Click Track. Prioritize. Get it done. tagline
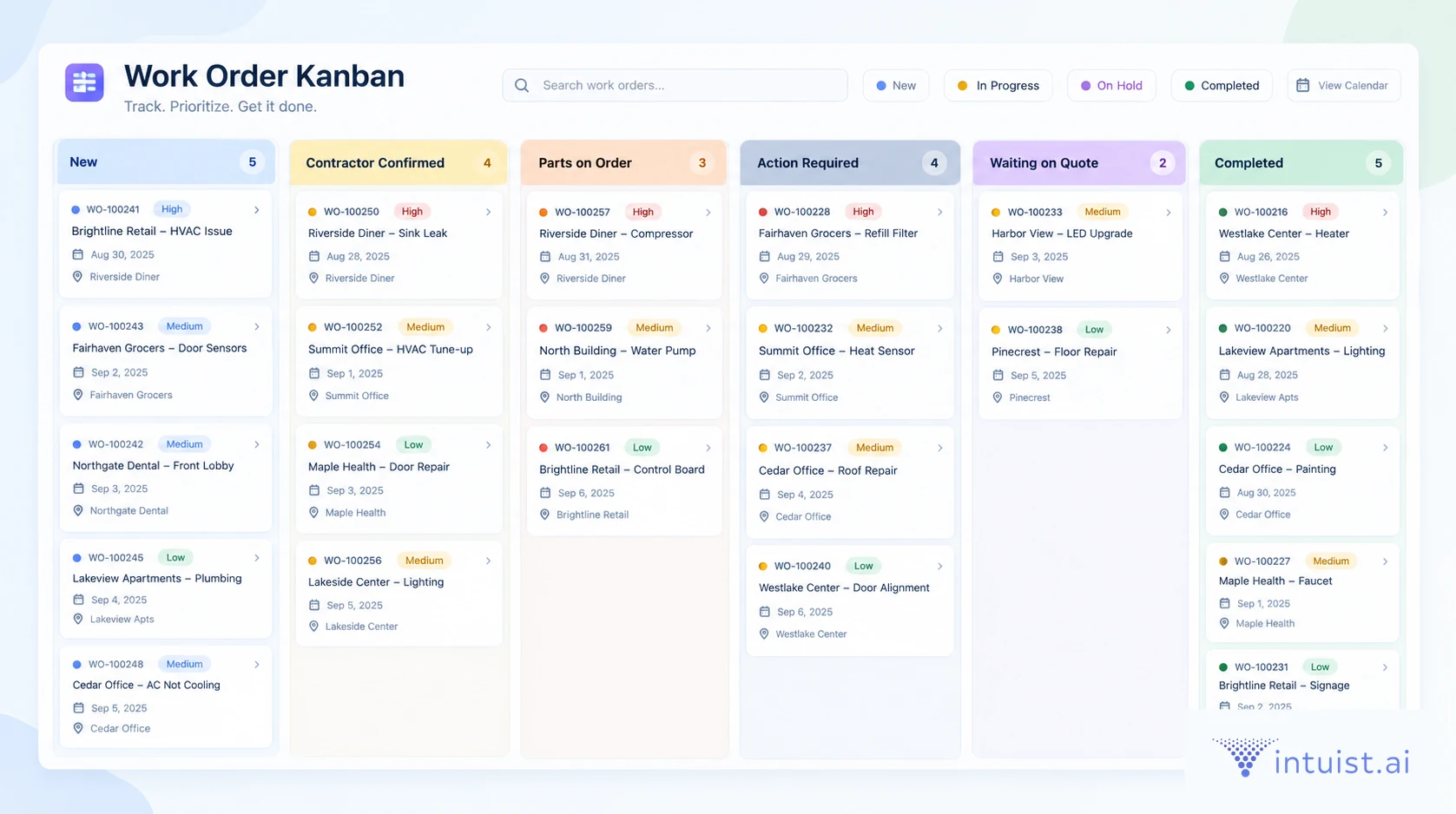 pos(221,107)
